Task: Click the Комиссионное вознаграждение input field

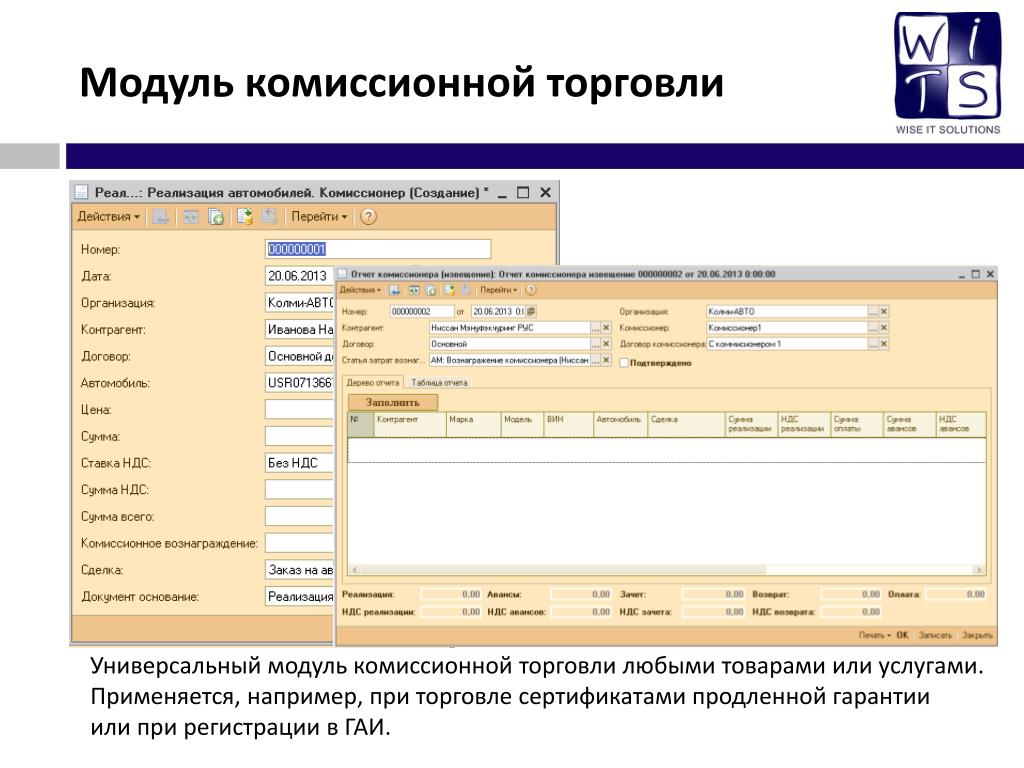Action: 300,543
